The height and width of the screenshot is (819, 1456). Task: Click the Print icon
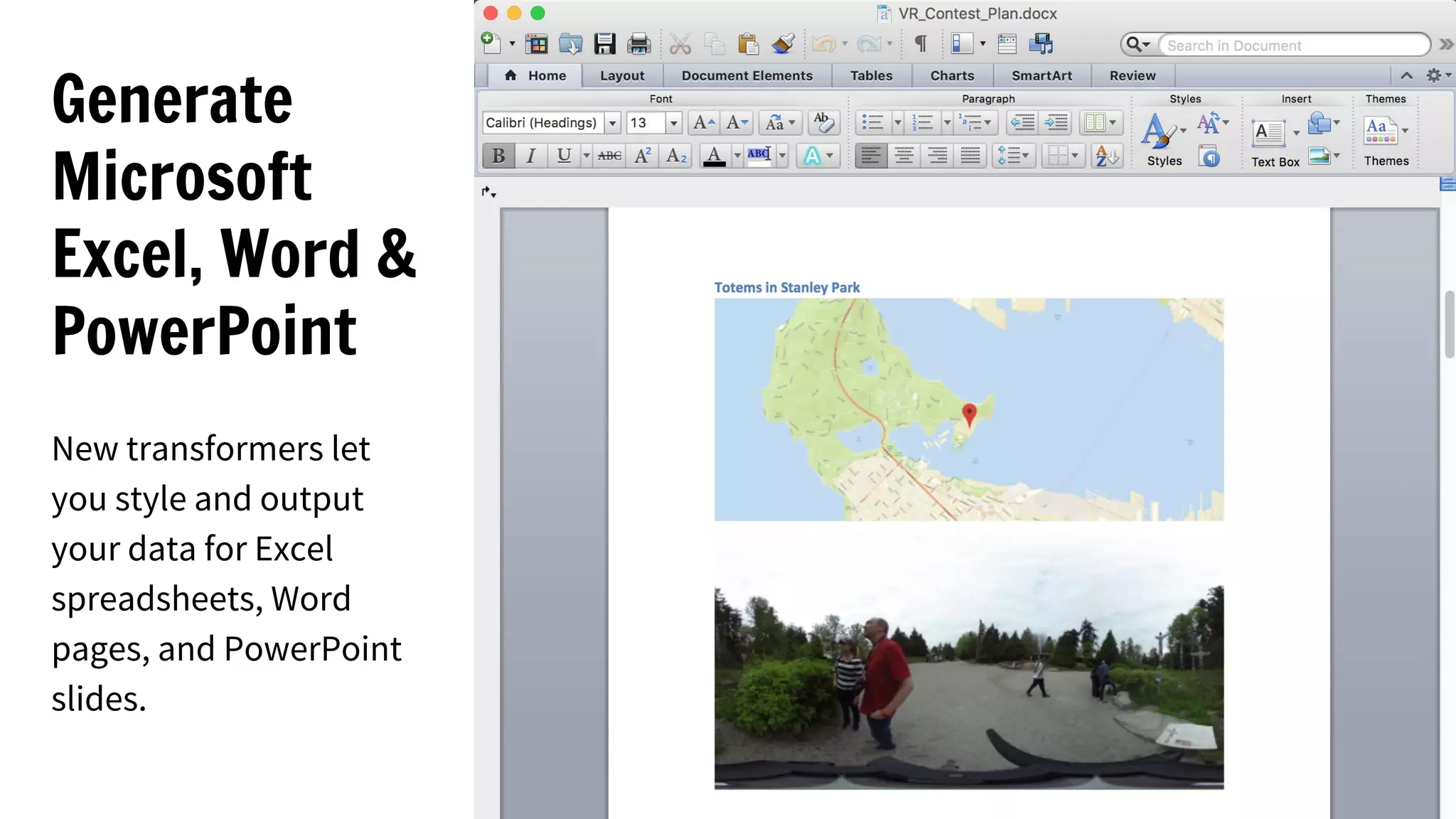[638, 44]
